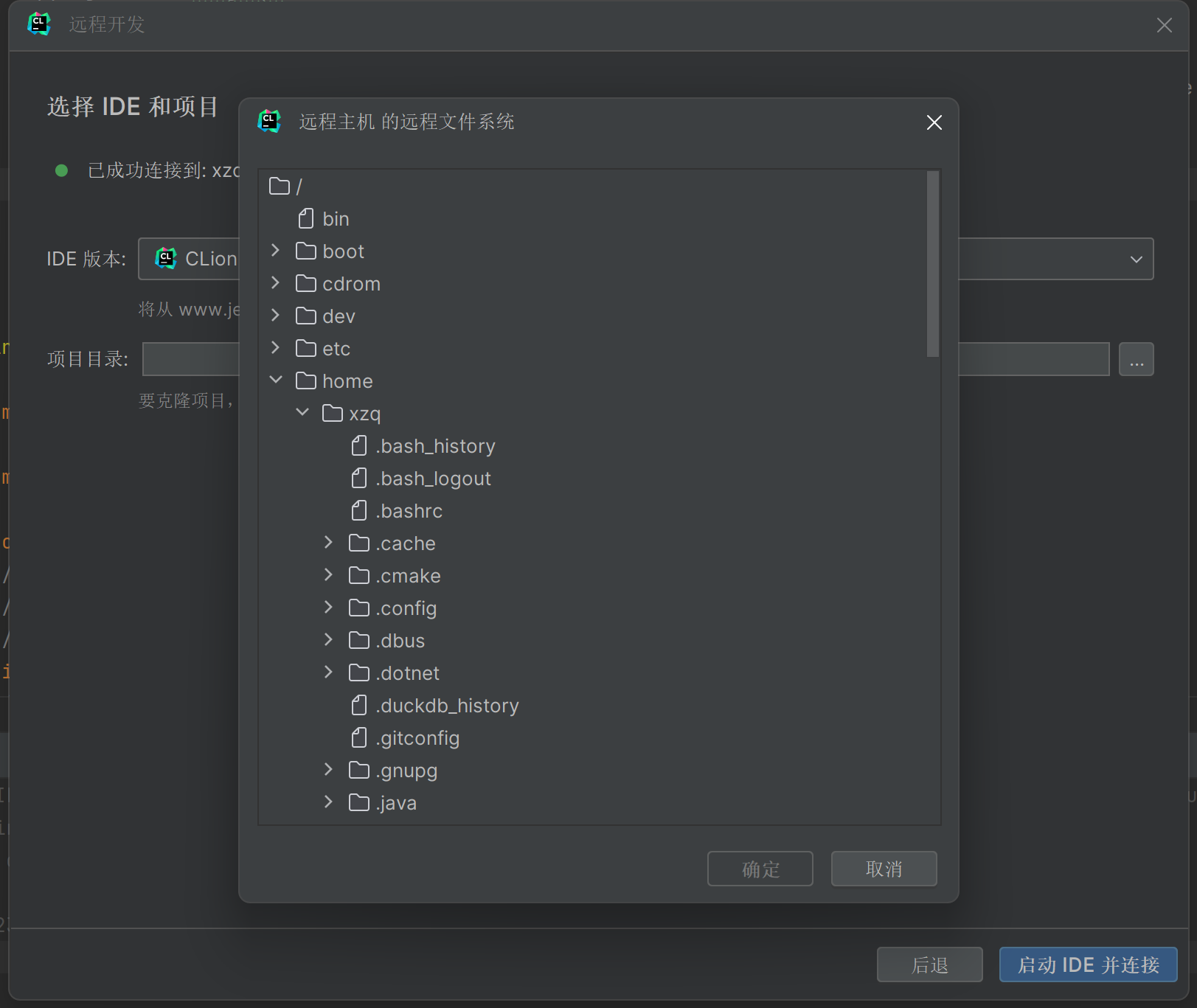Click the file tree vertical scrollbar
Image resolution: width=1197 pixels, height=1008 pixels.
(933, 264)
